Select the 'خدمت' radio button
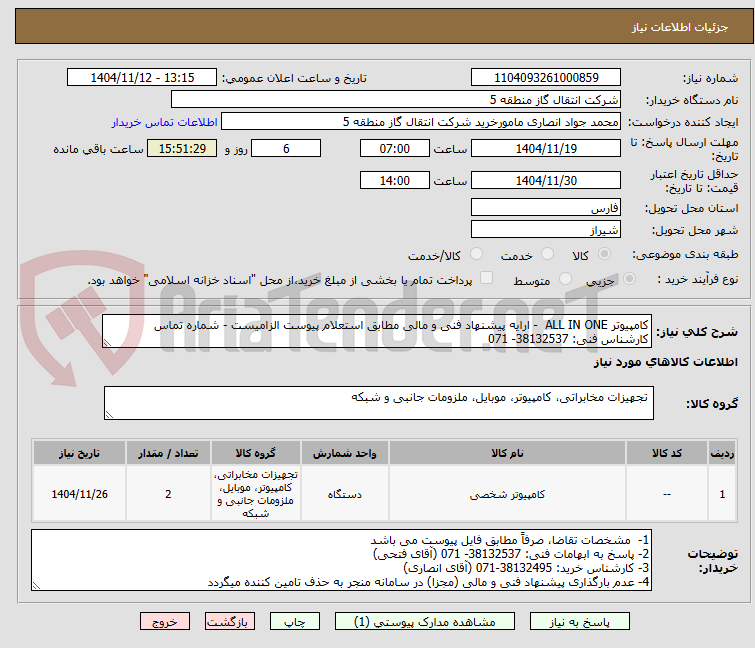The width and height of the screenshot is (755, 648). pyautogui.click(x=547, y=254)
